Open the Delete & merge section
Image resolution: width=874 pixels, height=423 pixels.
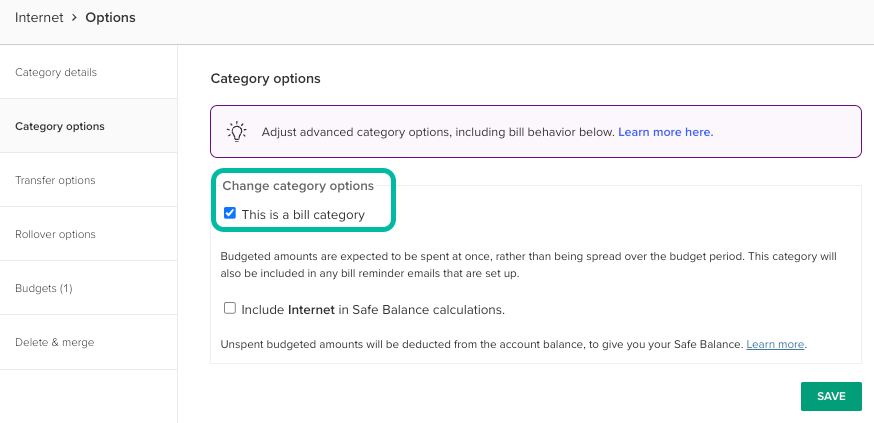click(x=55, y=342)
